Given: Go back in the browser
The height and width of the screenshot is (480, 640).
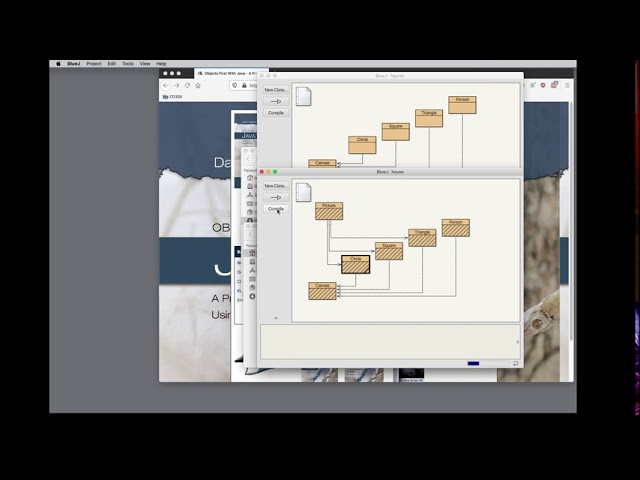Looking at the screenshot, I should click(165, 85).
